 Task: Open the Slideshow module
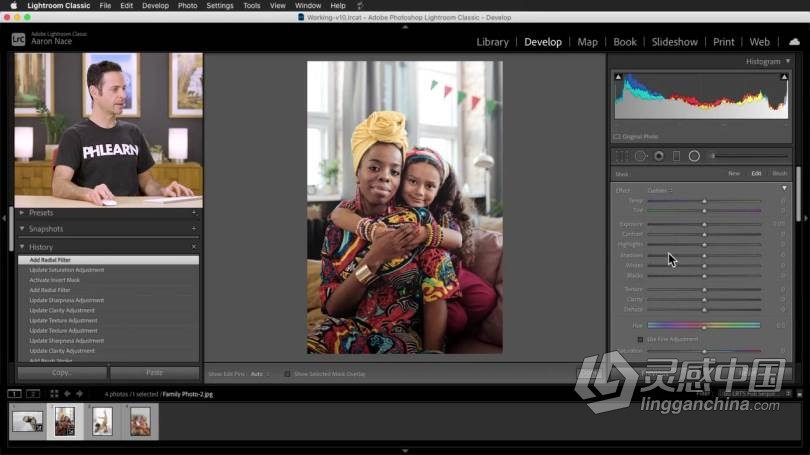coord(674,42)
